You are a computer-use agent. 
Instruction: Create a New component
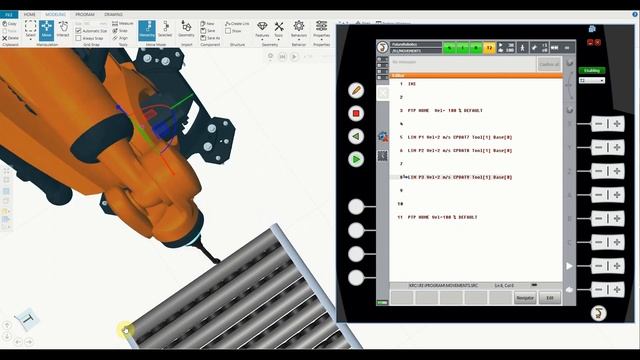pos(207,24)
